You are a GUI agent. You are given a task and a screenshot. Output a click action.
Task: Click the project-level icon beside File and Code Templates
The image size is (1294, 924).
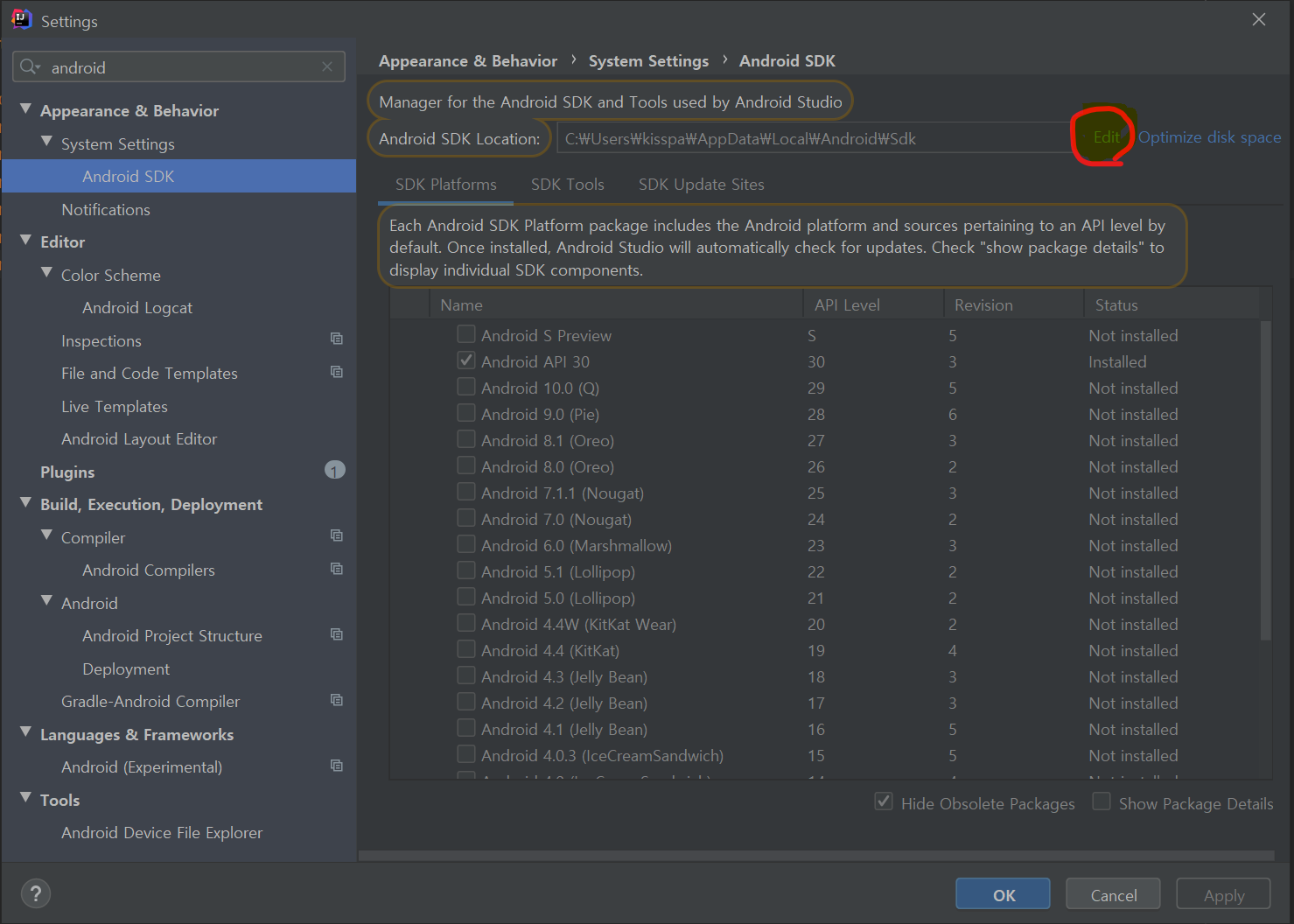point(336,372)
